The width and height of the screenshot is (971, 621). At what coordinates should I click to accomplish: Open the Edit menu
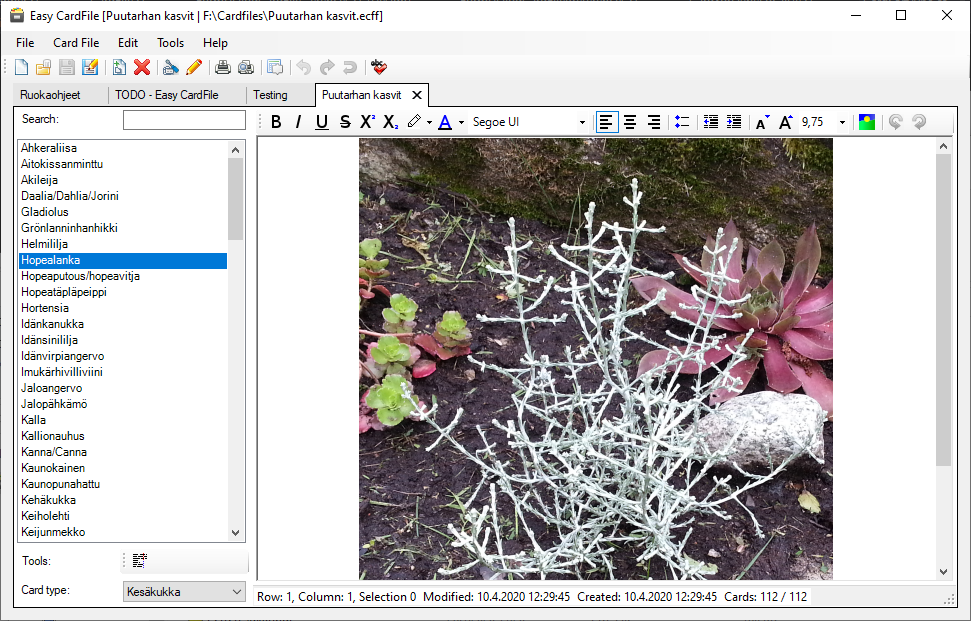128,43
